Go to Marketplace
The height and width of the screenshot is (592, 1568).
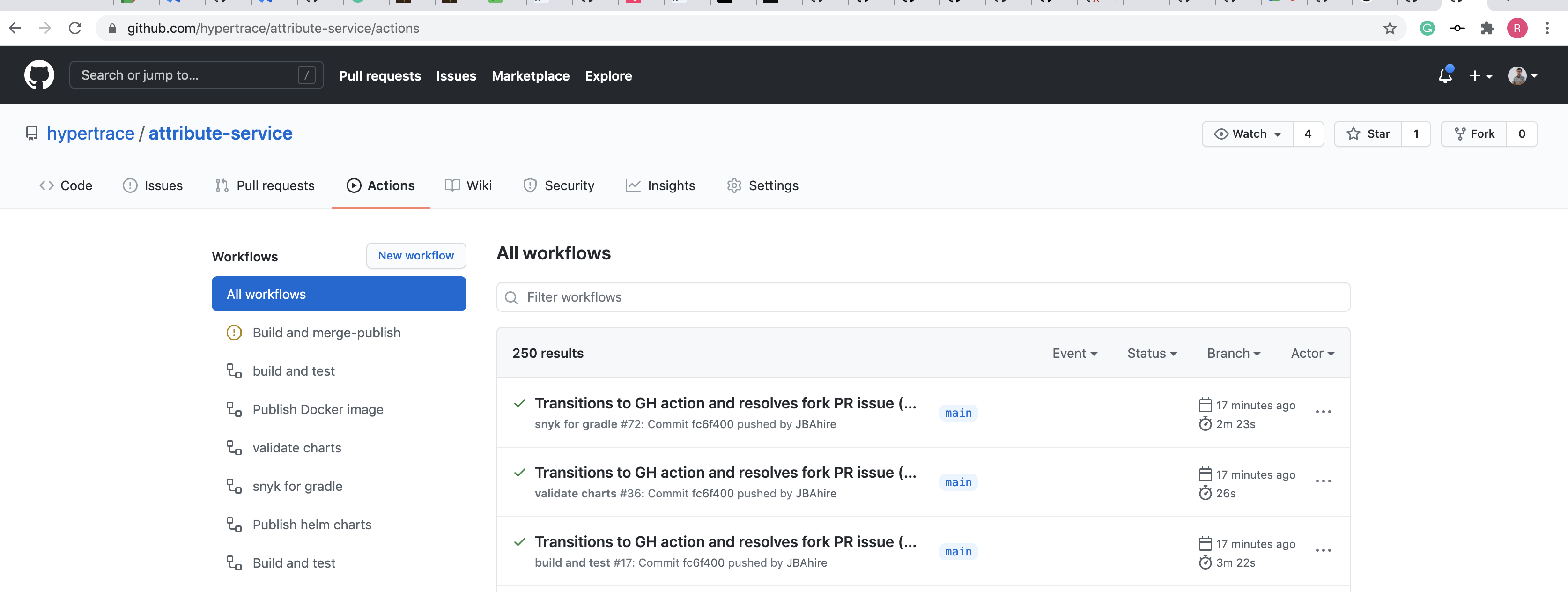click(530, 76)
